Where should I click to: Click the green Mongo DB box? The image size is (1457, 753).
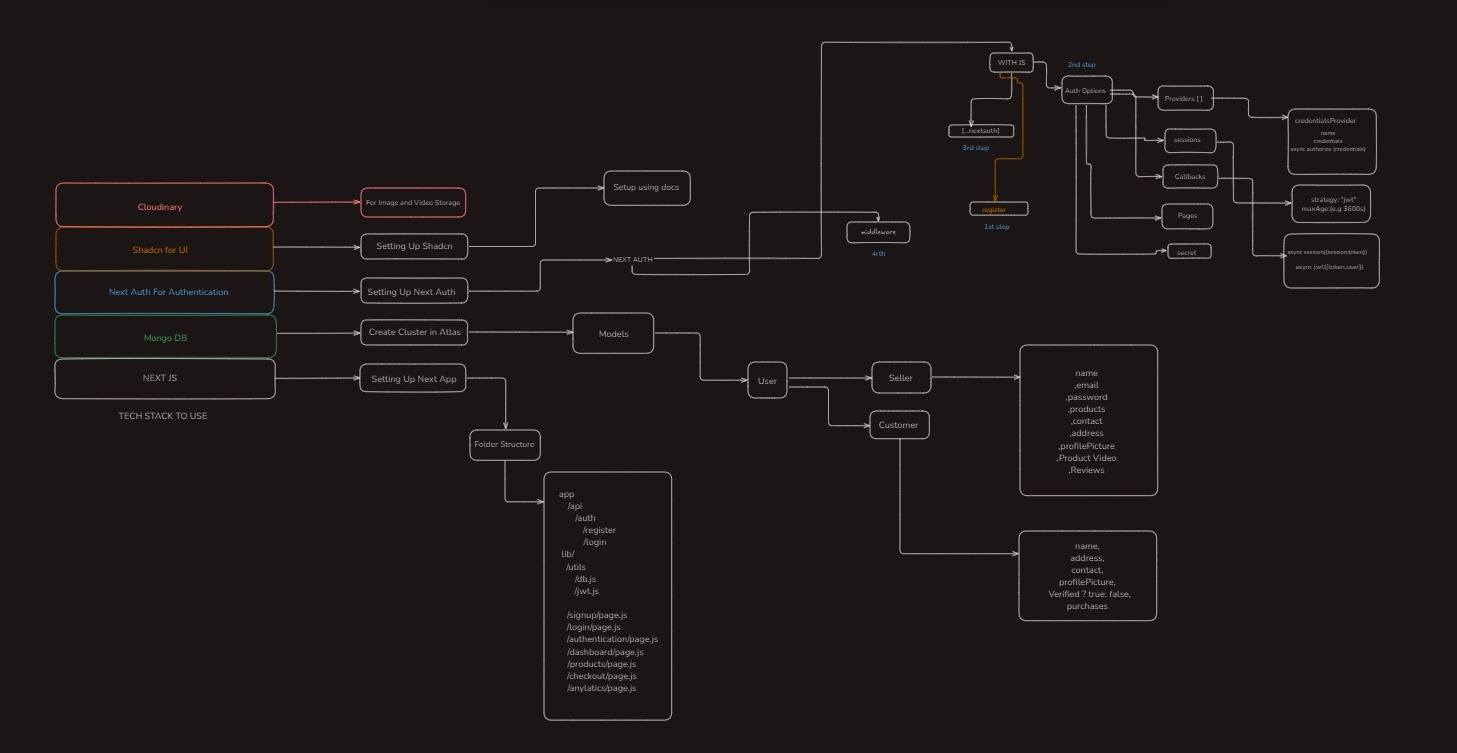coord(164,338)
